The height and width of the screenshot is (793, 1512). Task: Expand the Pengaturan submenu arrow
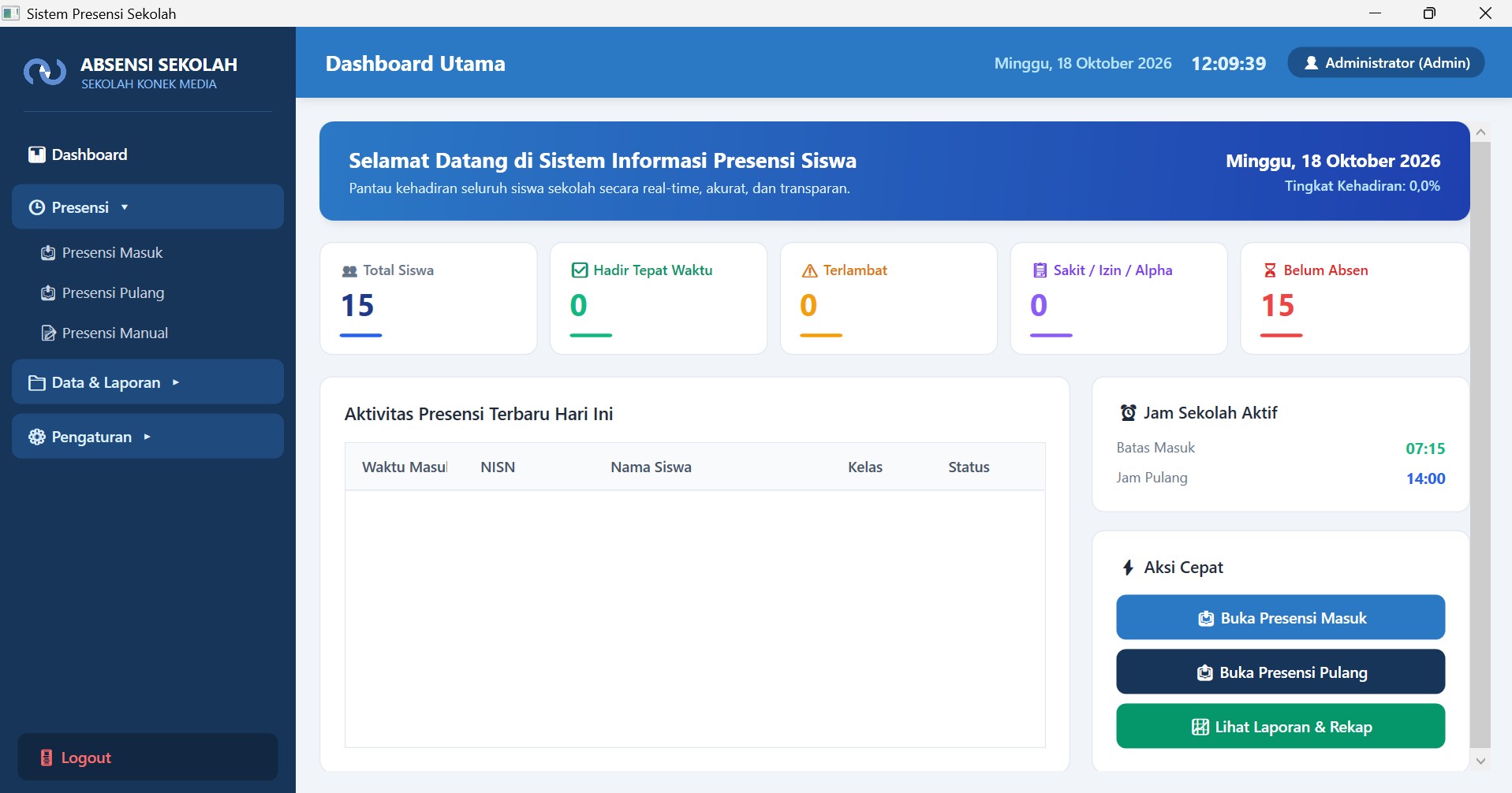(147, 437)
